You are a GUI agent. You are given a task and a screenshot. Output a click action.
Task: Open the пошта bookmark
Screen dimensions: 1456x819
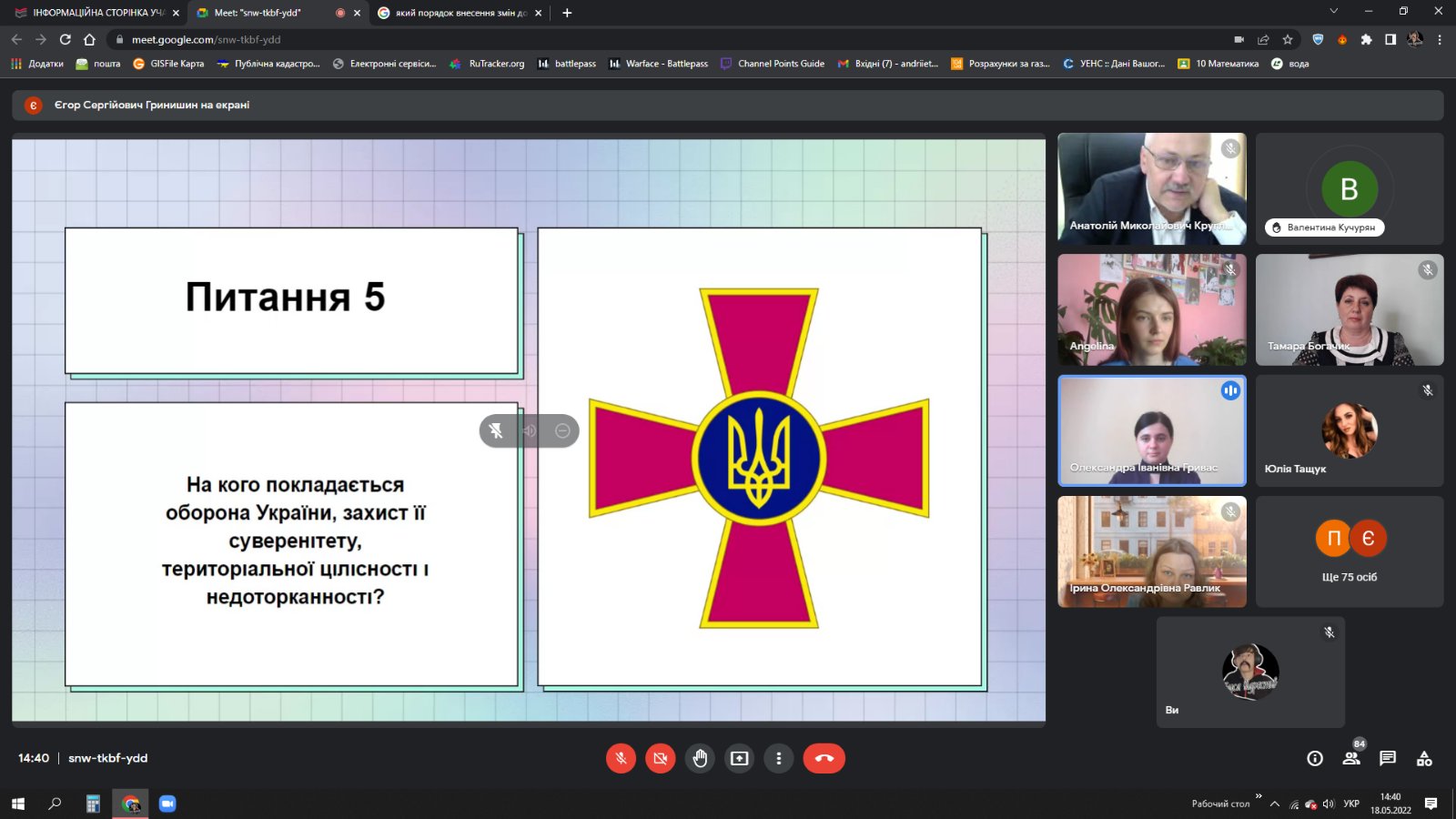tap(98, 64)
